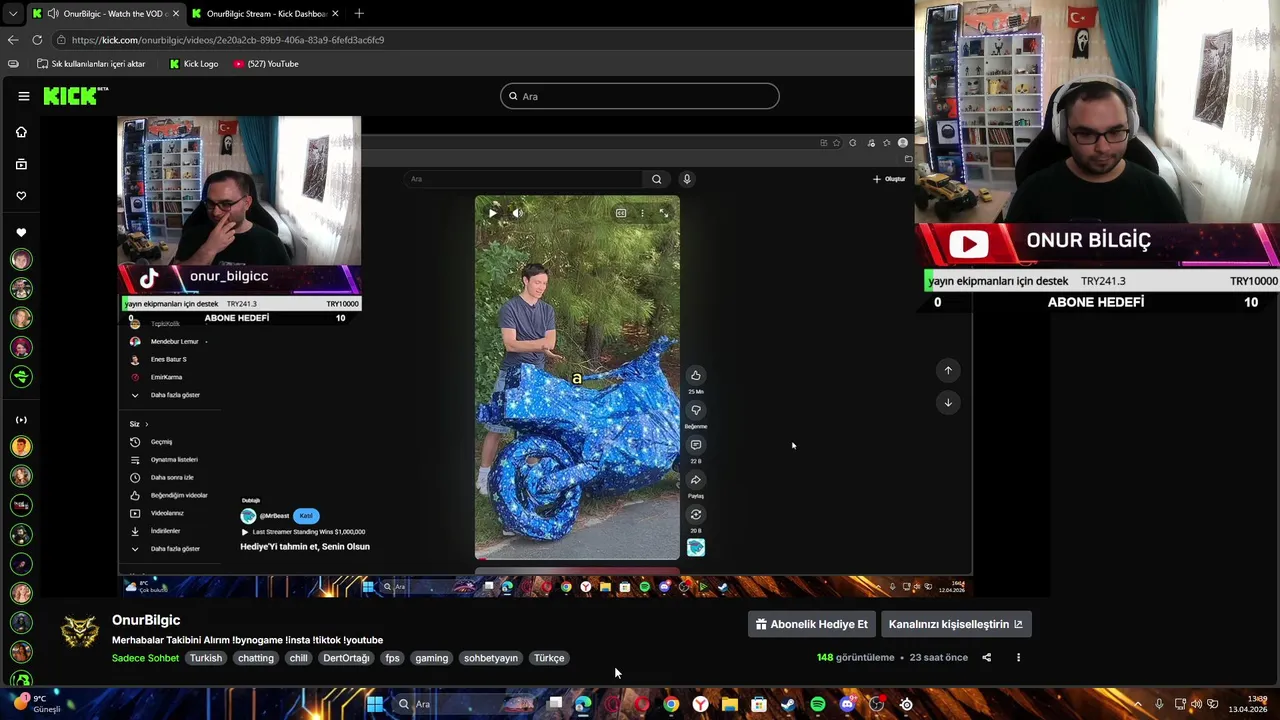Click the 'Katıl' button beside @MrBeast

[306, 516]
